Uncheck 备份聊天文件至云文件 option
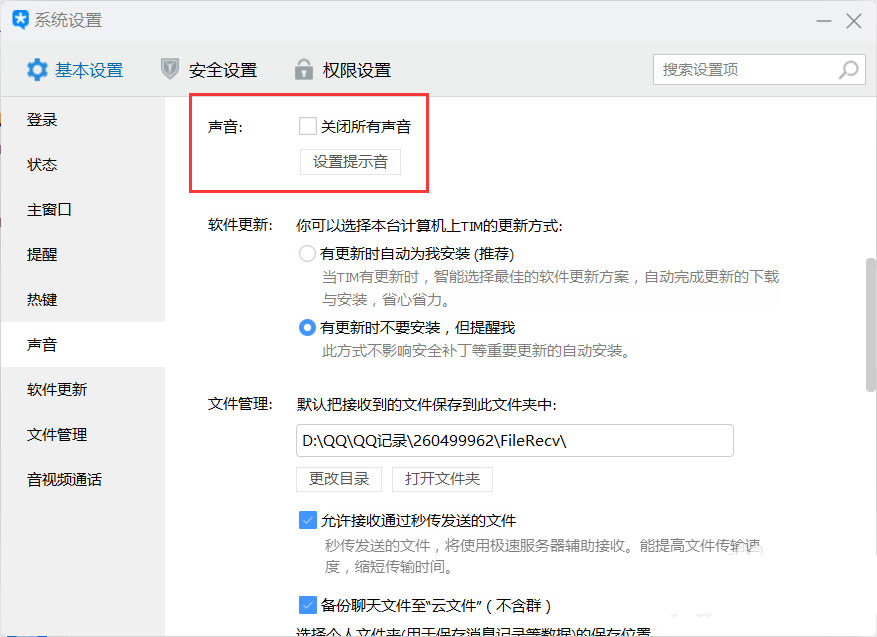Image resolution: width=877 pixels, height=637 pixels. pos(308,605)
